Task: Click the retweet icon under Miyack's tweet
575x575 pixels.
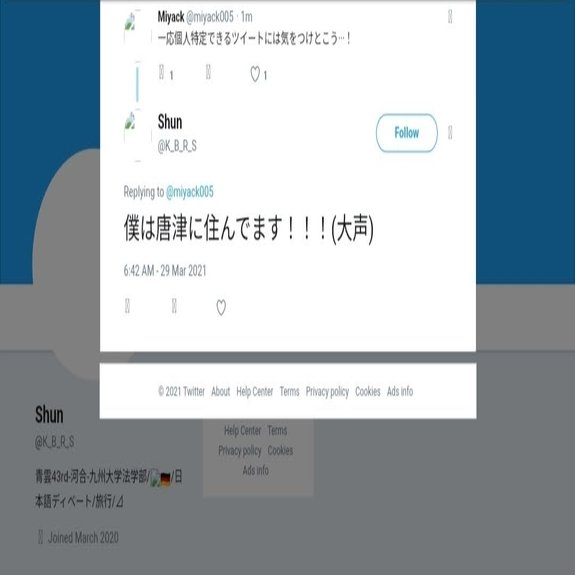Action: click(x=208, y=72)
